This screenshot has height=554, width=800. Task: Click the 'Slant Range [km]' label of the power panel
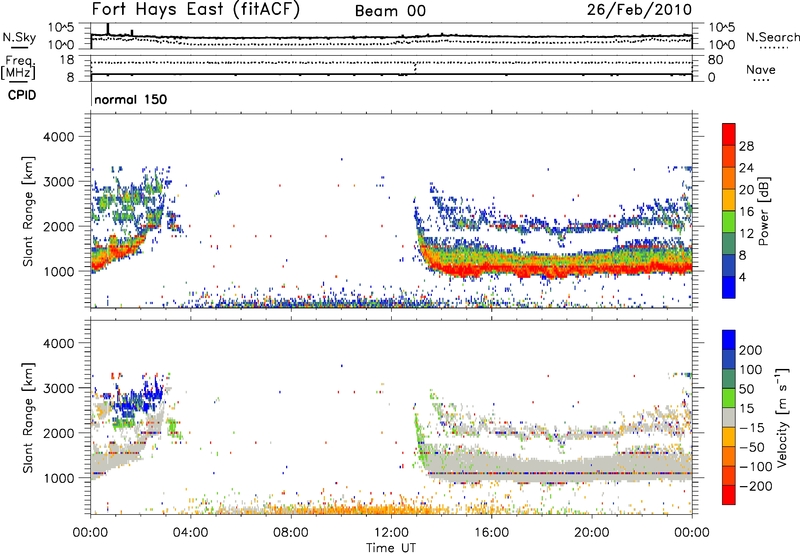tap(28, 211)
